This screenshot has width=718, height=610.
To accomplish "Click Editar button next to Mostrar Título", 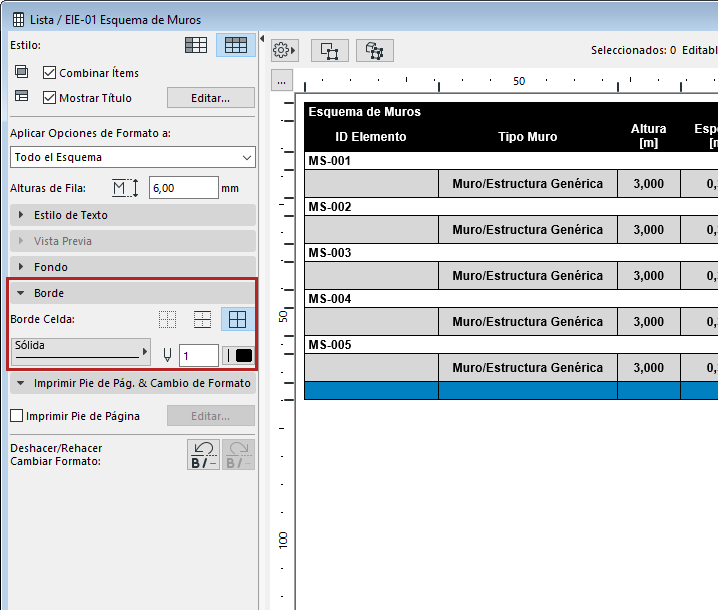I will pos(211,98).
